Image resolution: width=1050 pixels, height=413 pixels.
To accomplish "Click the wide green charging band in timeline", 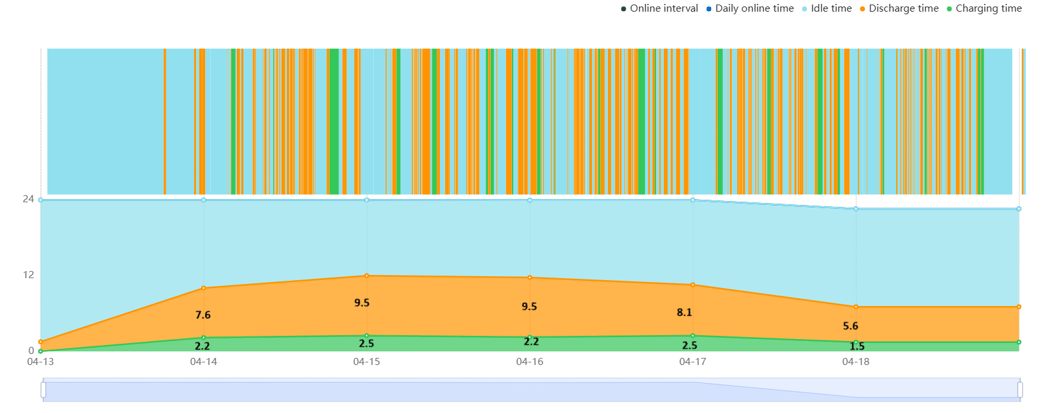I will 333,121.
